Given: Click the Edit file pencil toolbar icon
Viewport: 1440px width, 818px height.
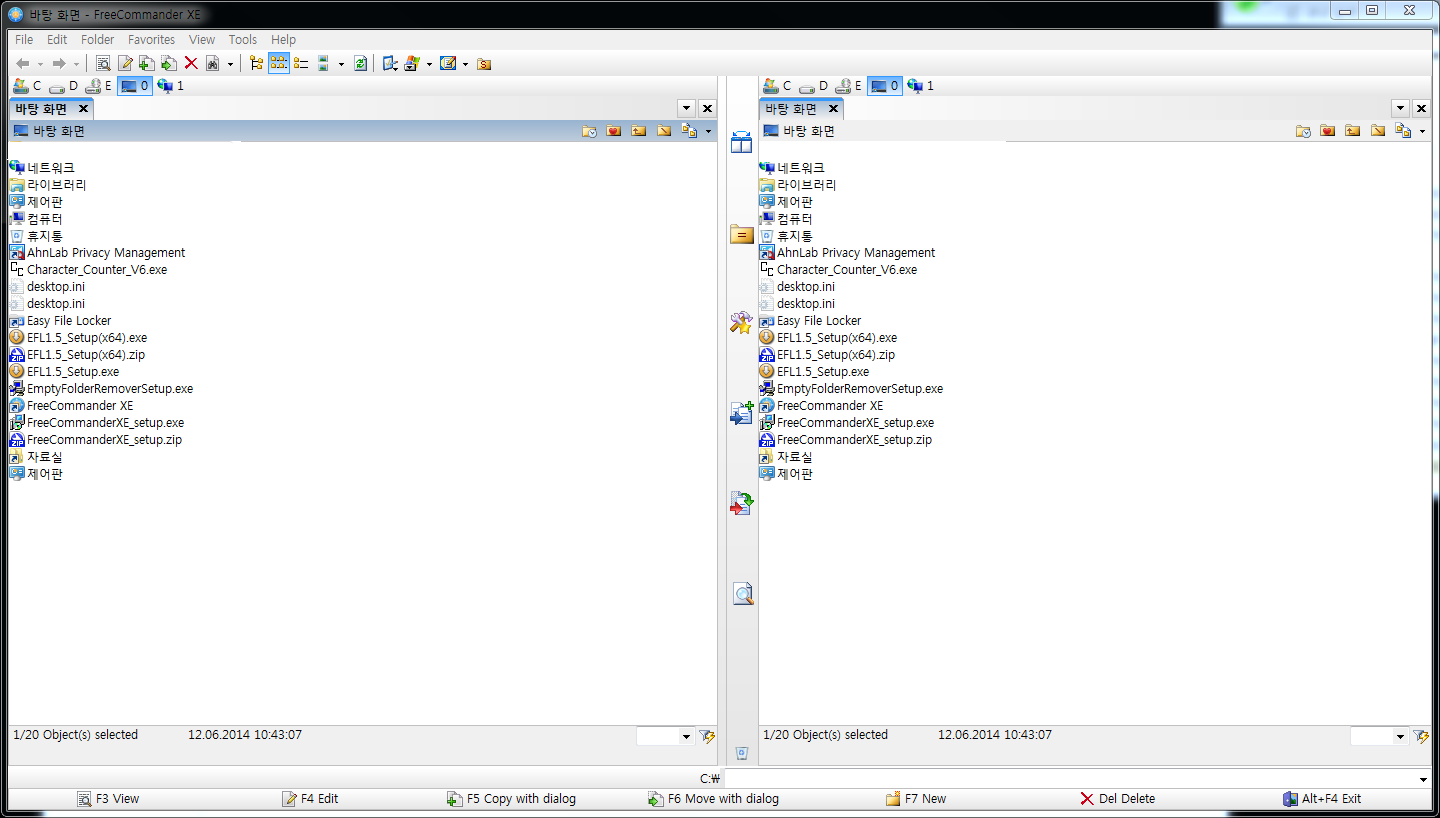Looking at the screenshot, I should [125, 63].
